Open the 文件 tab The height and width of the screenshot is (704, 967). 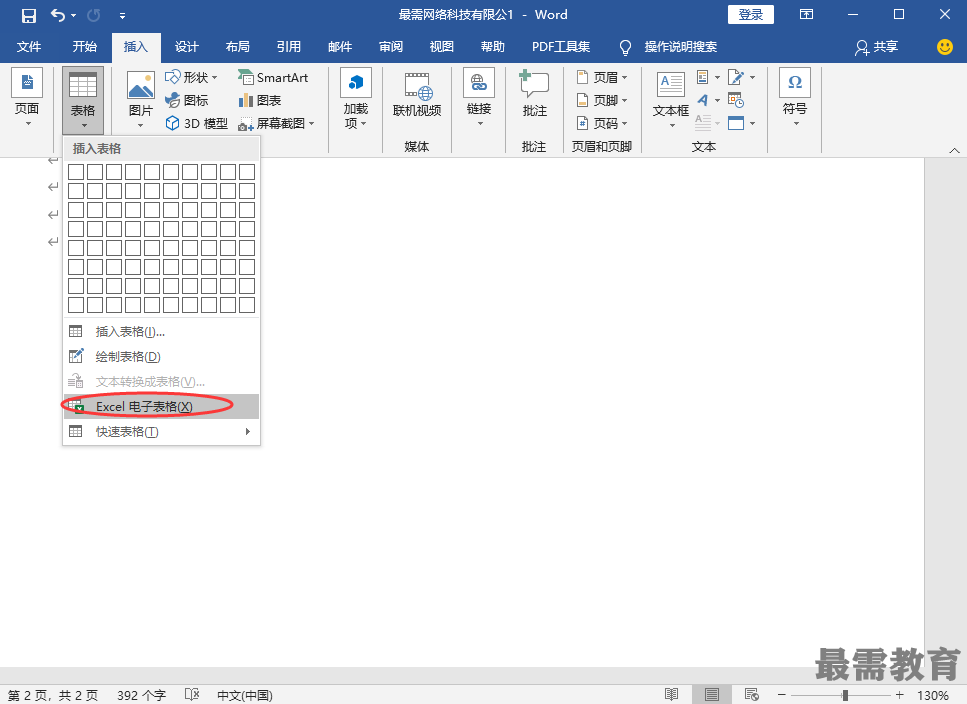pos(28,47)
